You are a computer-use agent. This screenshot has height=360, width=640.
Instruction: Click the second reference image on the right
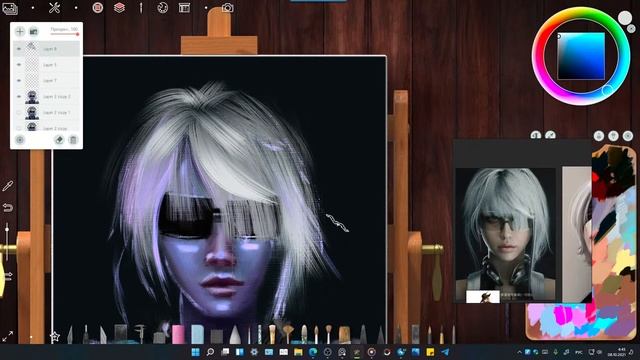[x=577, y=234]
